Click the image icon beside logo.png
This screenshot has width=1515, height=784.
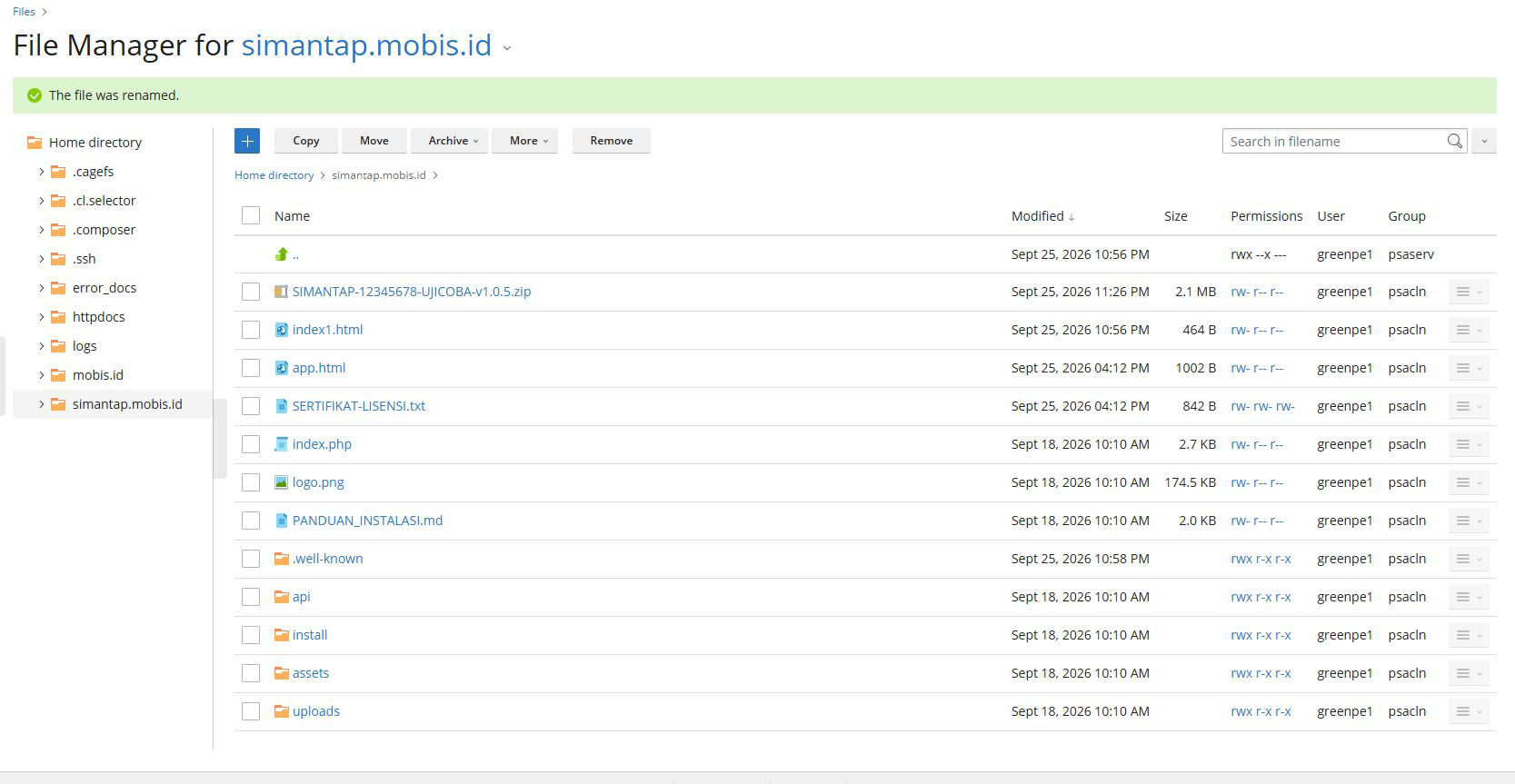coord(282,482)
